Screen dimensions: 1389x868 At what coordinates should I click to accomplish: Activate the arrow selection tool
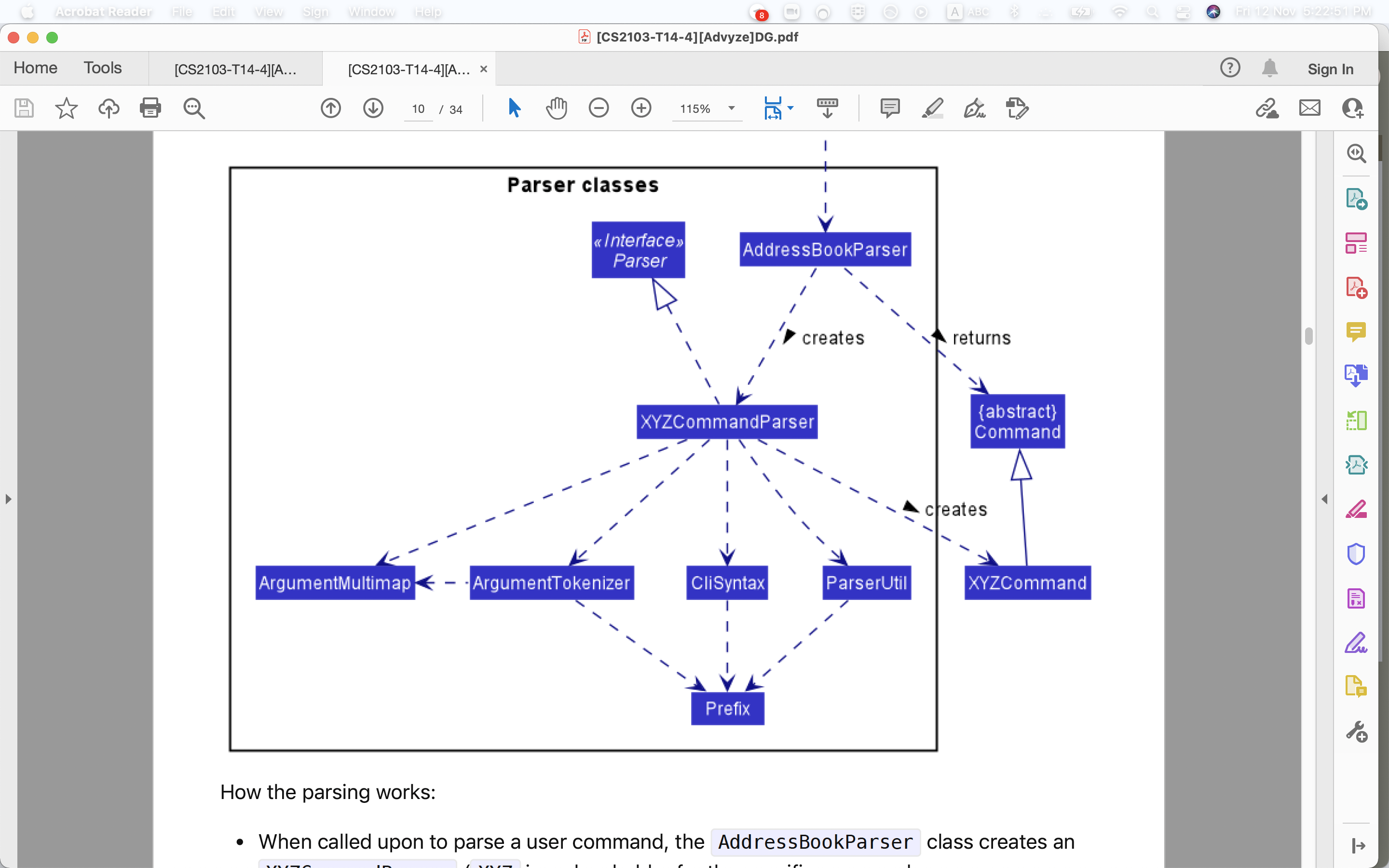pyautogui.click(x=514, y=108)
